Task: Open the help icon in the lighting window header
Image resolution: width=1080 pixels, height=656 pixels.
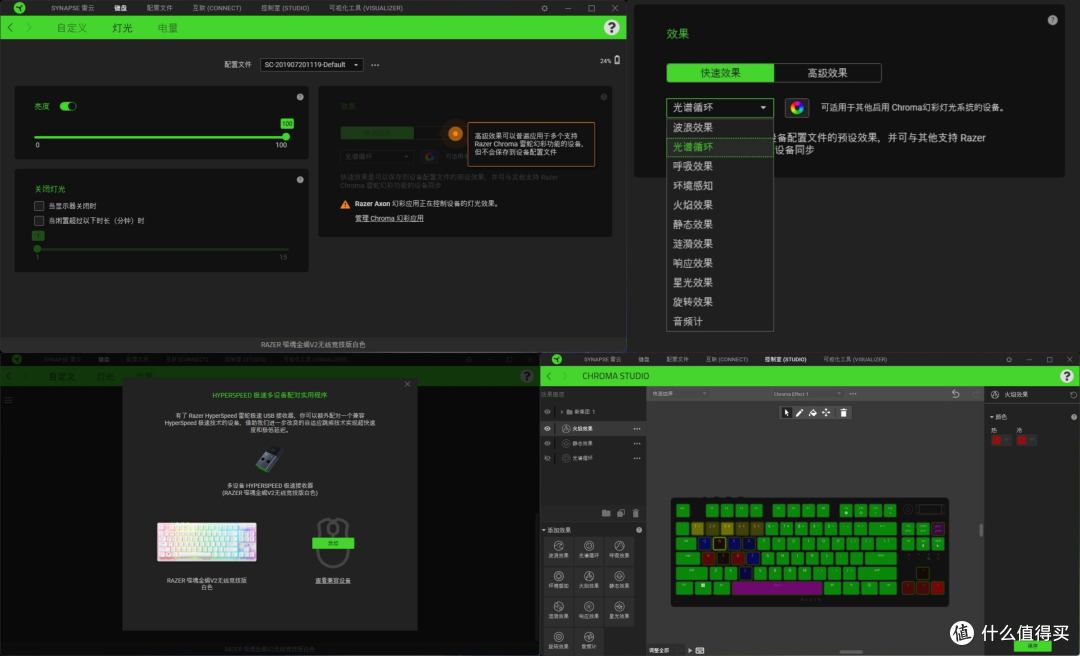Action: [611, 27]
